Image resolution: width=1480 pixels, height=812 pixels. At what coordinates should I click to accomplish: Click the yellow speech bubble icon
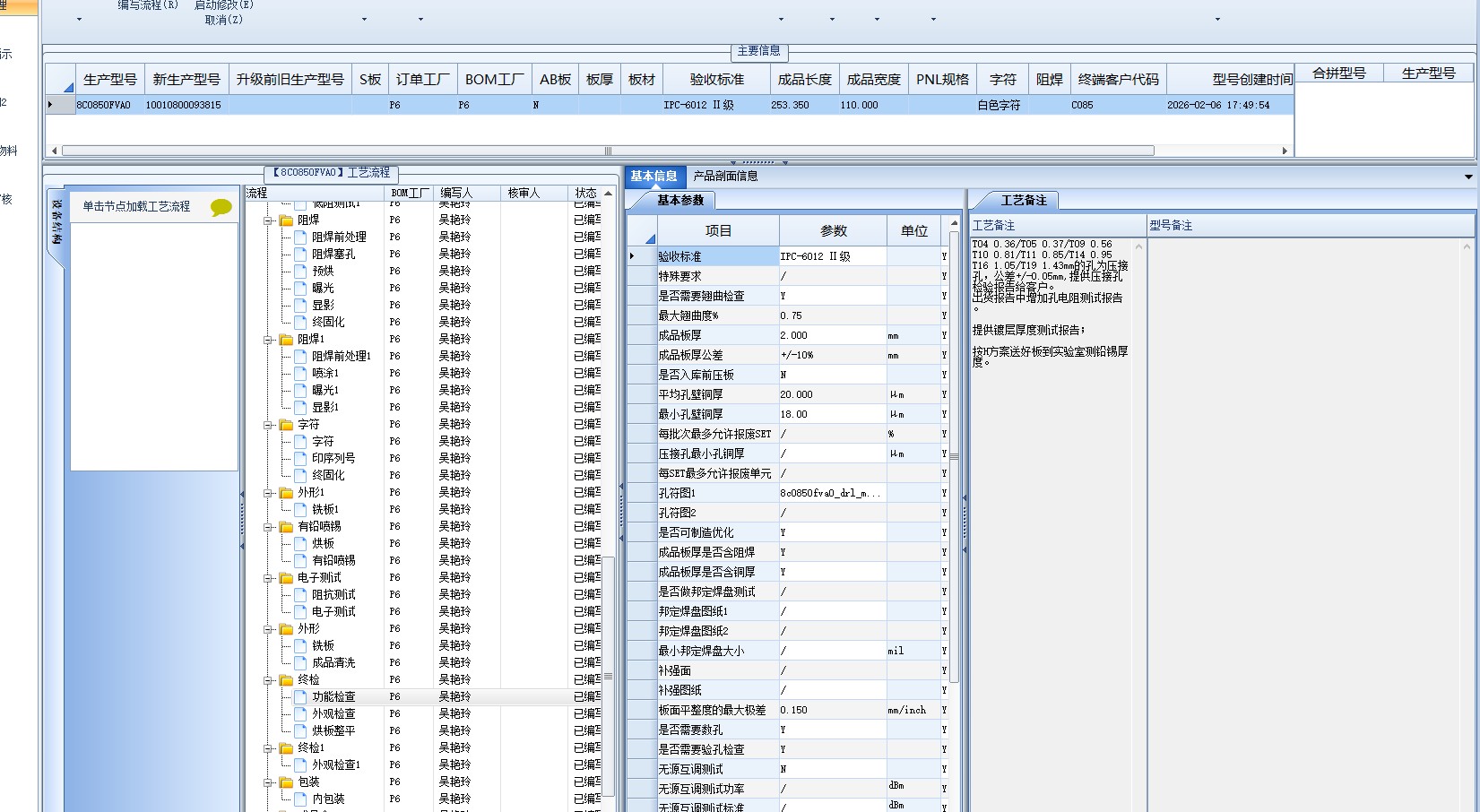point(221,208)
